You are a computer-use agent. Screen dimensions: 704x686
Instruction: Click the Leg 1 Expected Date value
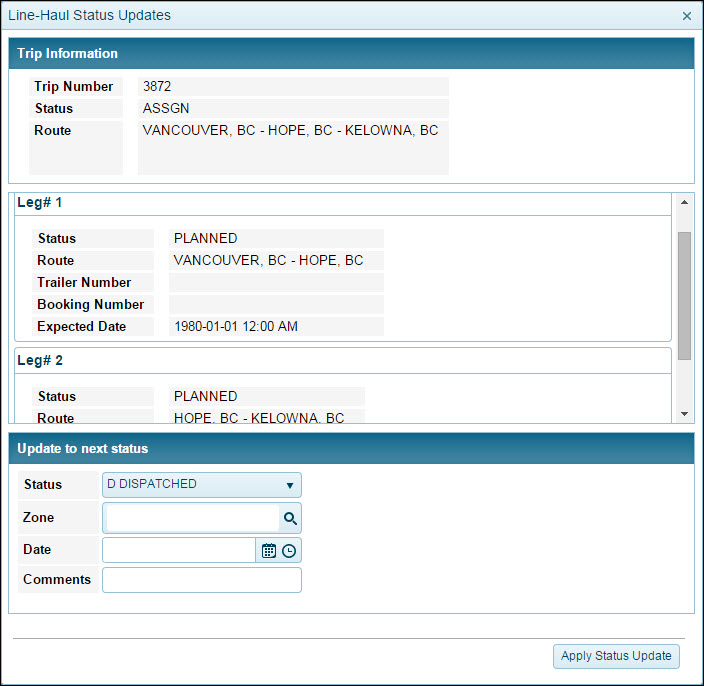click(276, 327)
